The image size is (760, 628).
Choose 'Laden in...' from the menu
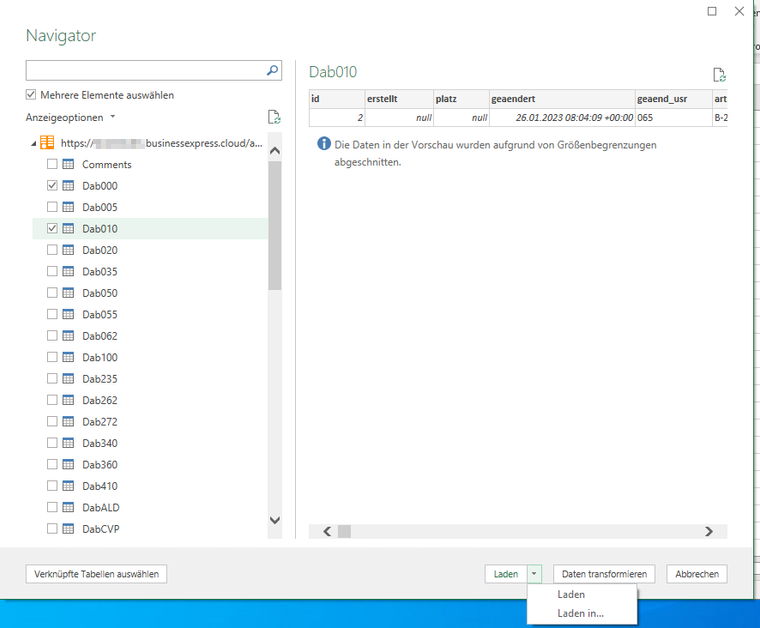pos(580,613)
